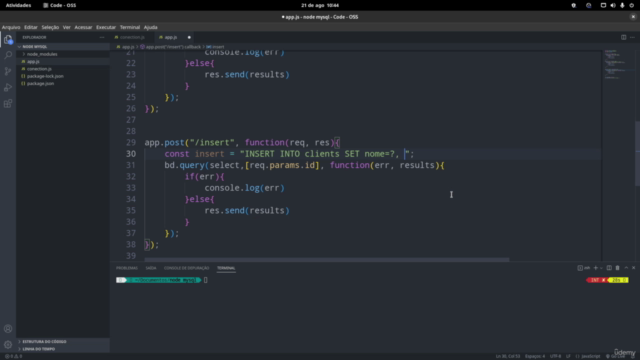
Task: Click the insert breadcrumb segment
Action: (215, 47)
